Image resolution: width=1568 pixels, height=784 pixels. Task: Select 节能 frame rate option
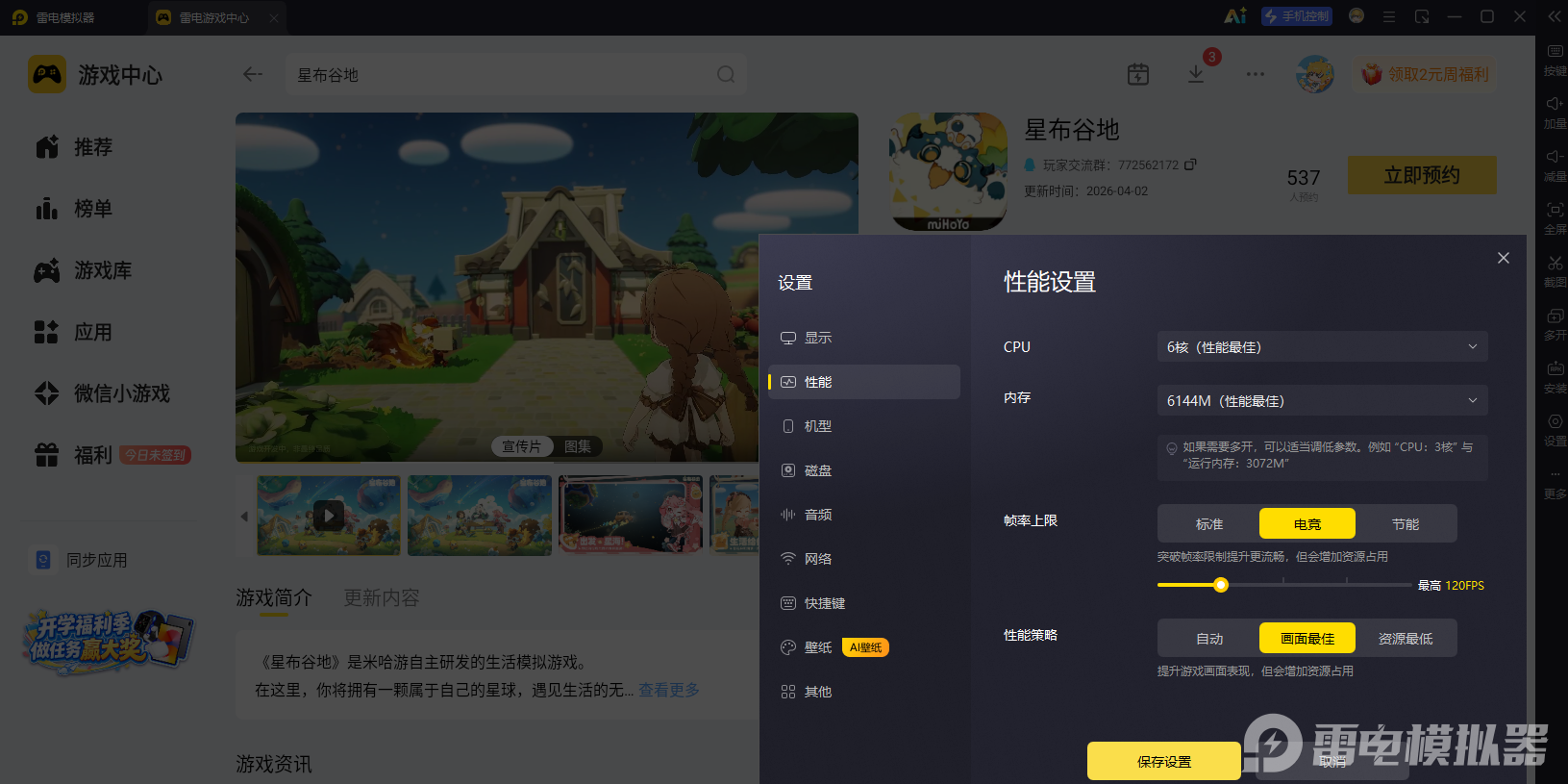[1406, 523]
